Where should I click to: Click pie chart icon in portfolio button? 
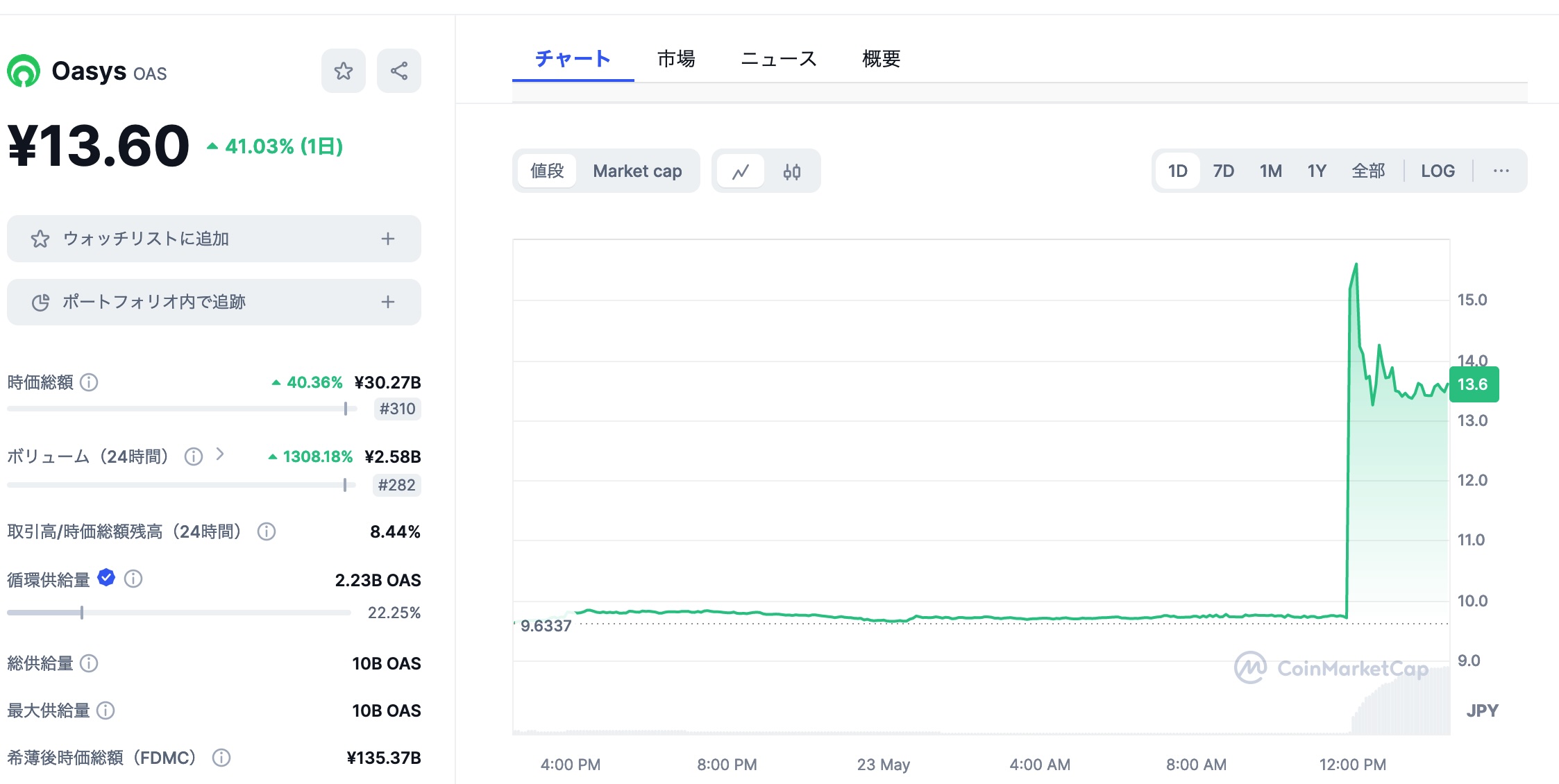point(40,302)
